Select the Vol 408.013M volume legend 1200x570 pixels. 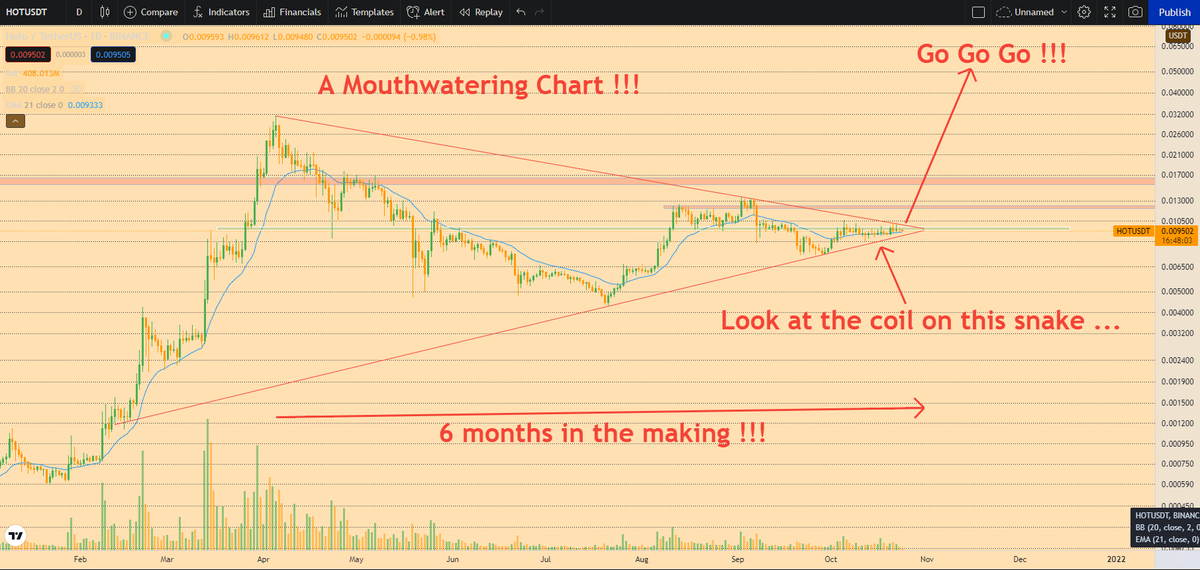click(34, 73)
